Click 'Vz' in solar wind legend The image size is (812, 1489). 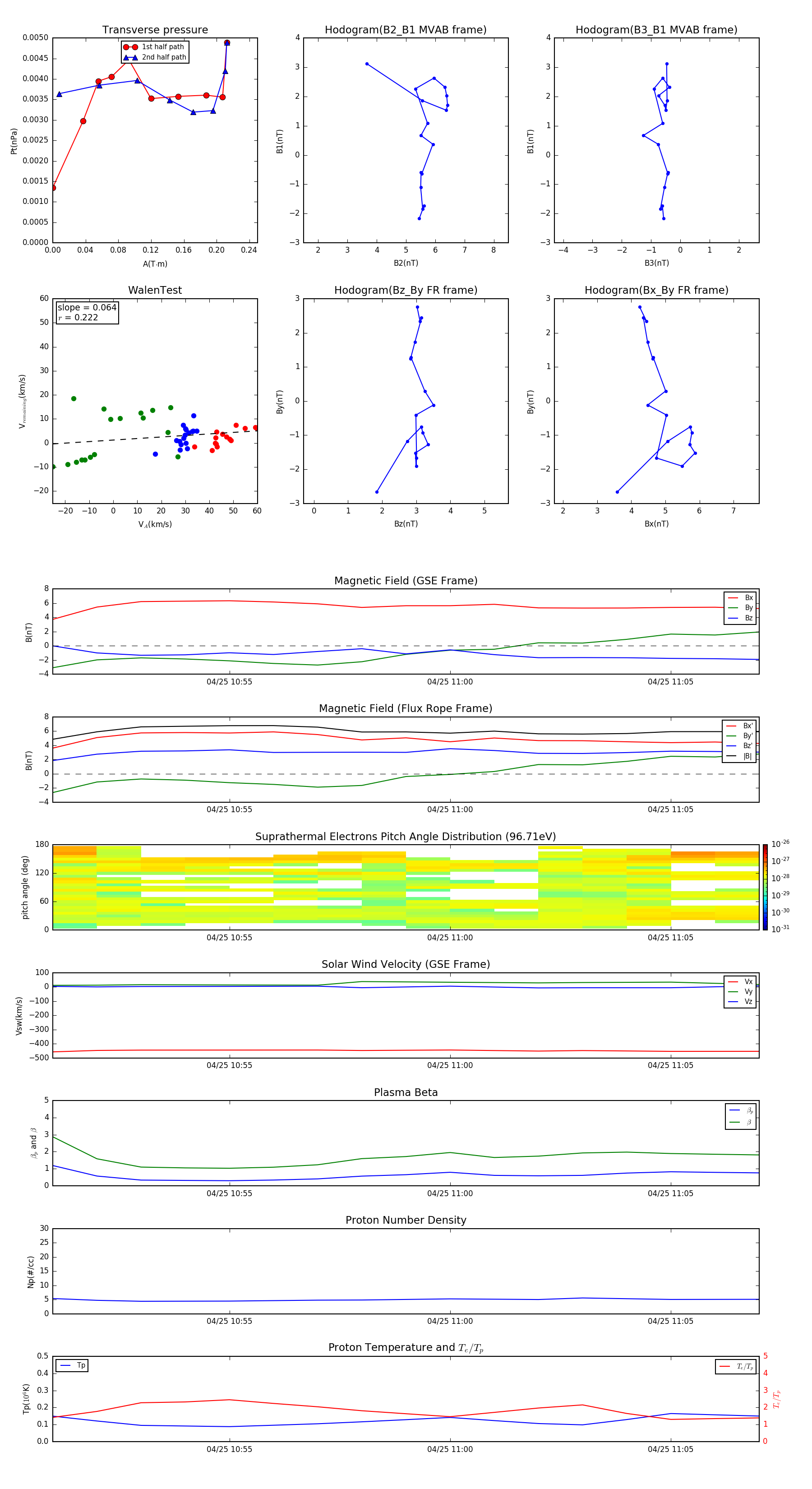pyautogui.click(x=740, y=1002)
